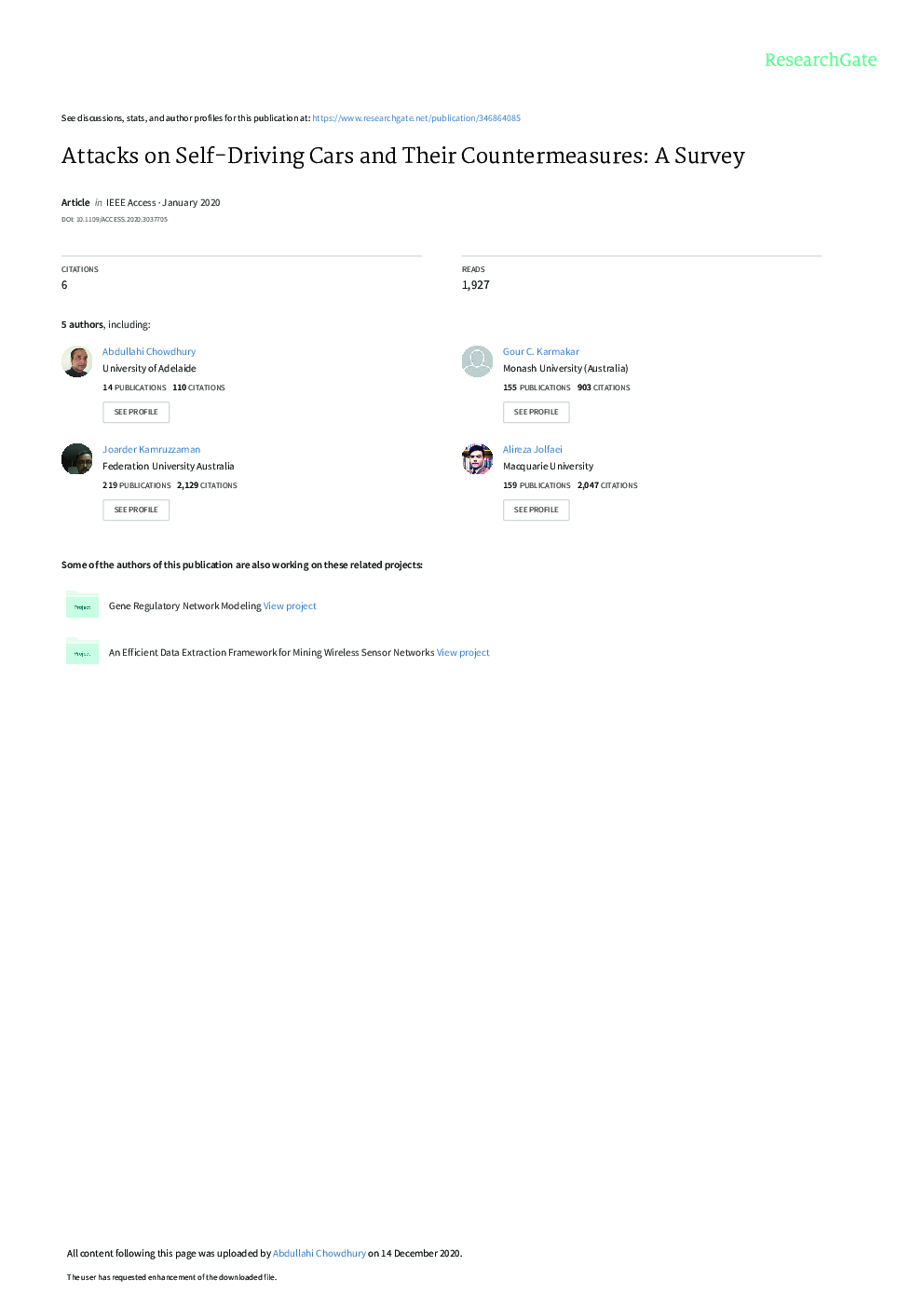Click the paper title Attacks on Self-Driving Cars
Screen dimensions: 924x1306
pos(403,156)
